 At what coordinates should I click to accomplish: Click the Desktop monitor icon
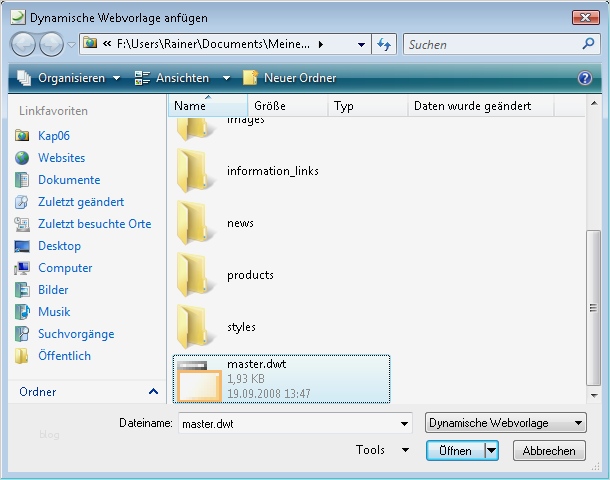pos(22,246)
